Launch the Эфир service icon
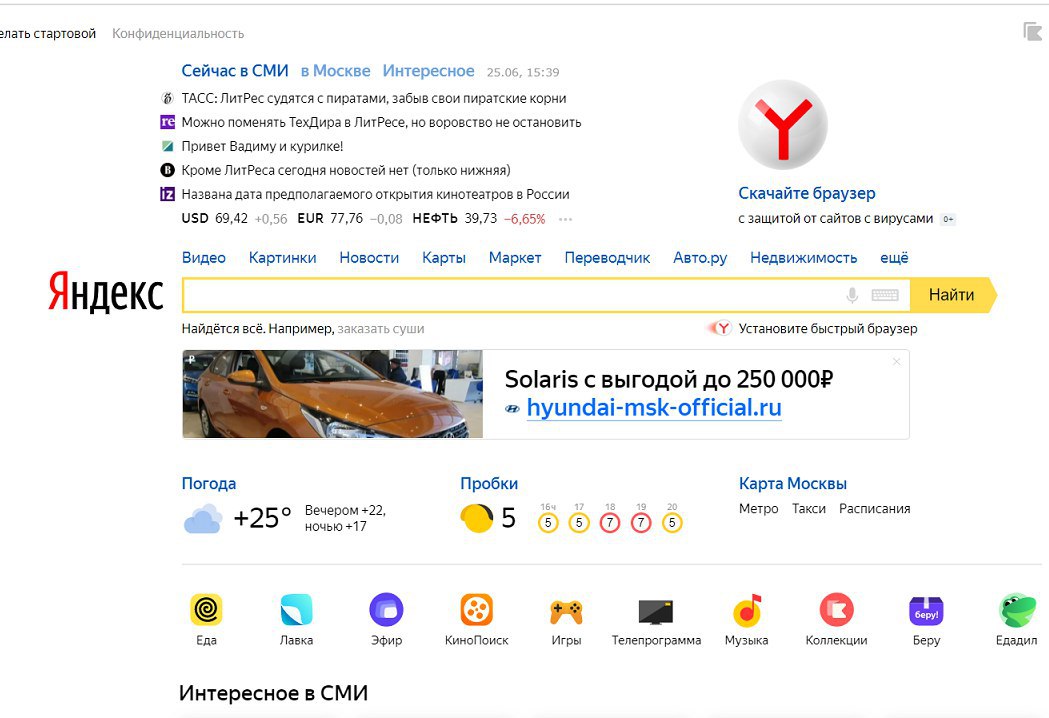The height and width of the screenshot is (718, 1049). (386, 610)
